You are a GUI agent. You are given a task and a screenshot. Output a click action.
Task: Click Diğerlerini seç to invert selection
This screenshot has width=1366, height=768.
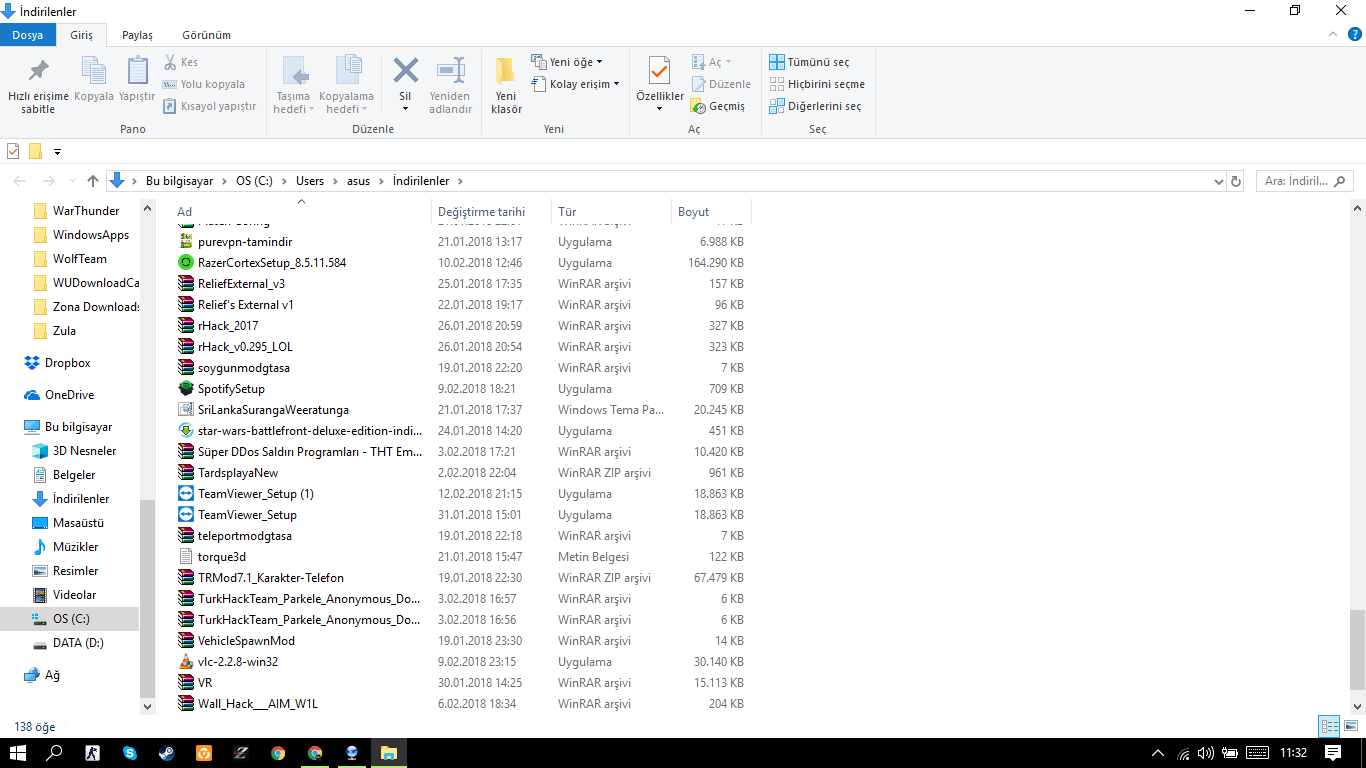point(815,106)
